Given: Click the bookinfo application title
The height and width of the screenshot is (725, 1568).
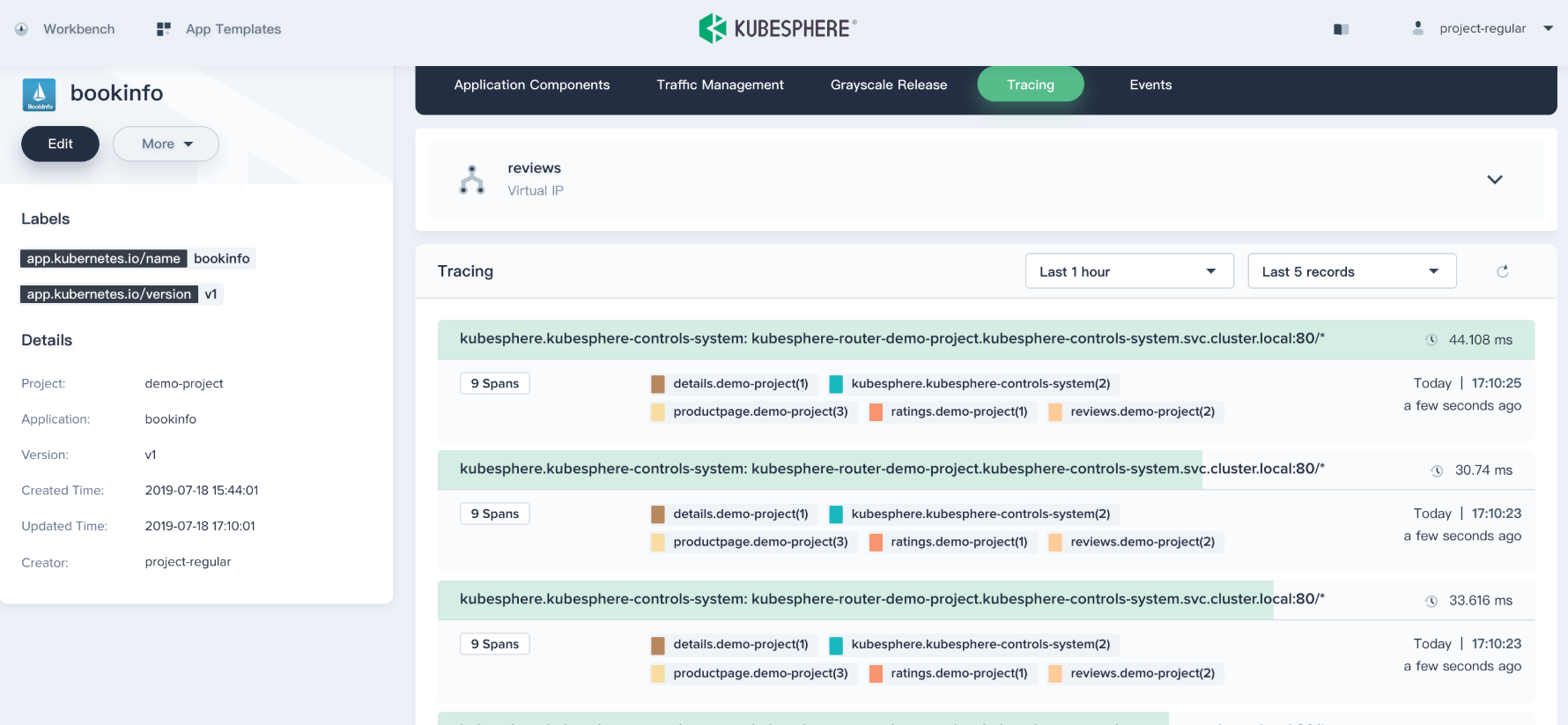Looking at the screenshot, I should tap(116, 92).
